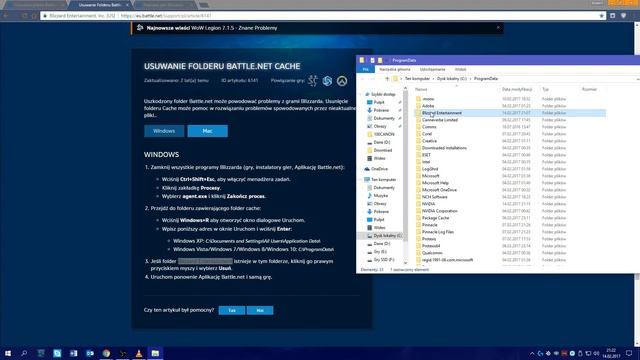The width and height of the screenshot is (640, 360).
Task: Open the WoW Legion 7.1.5 news link
Action: (234, 28)
